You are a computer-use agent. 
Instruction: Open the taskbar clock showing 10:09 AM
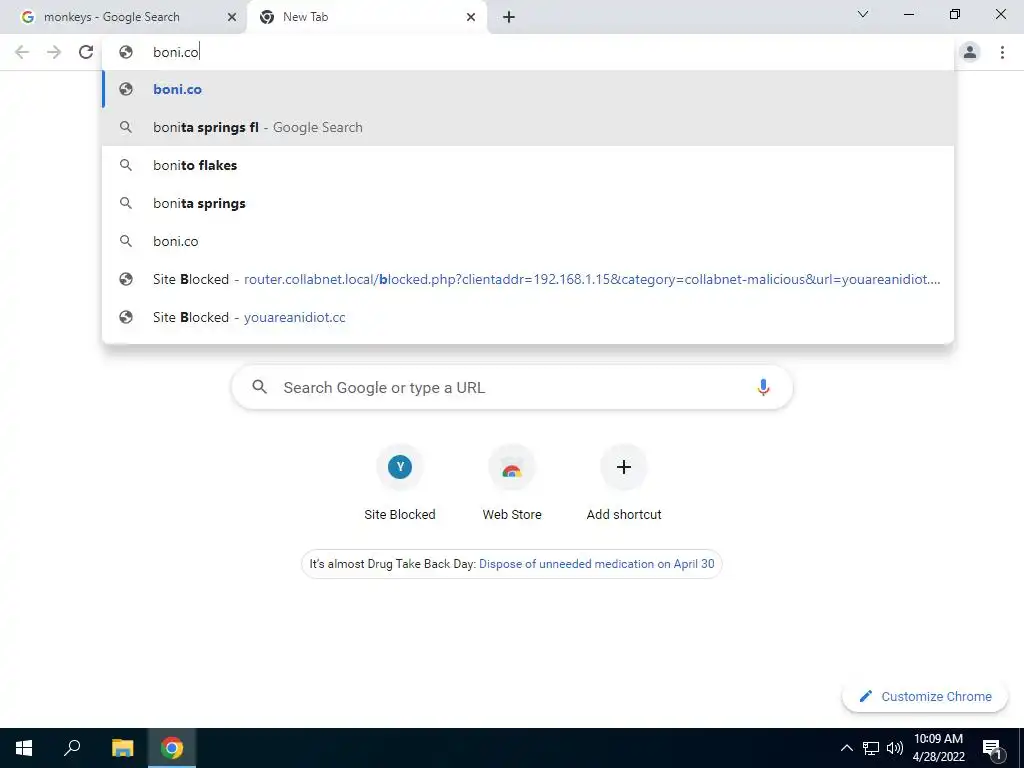[938, 748]
